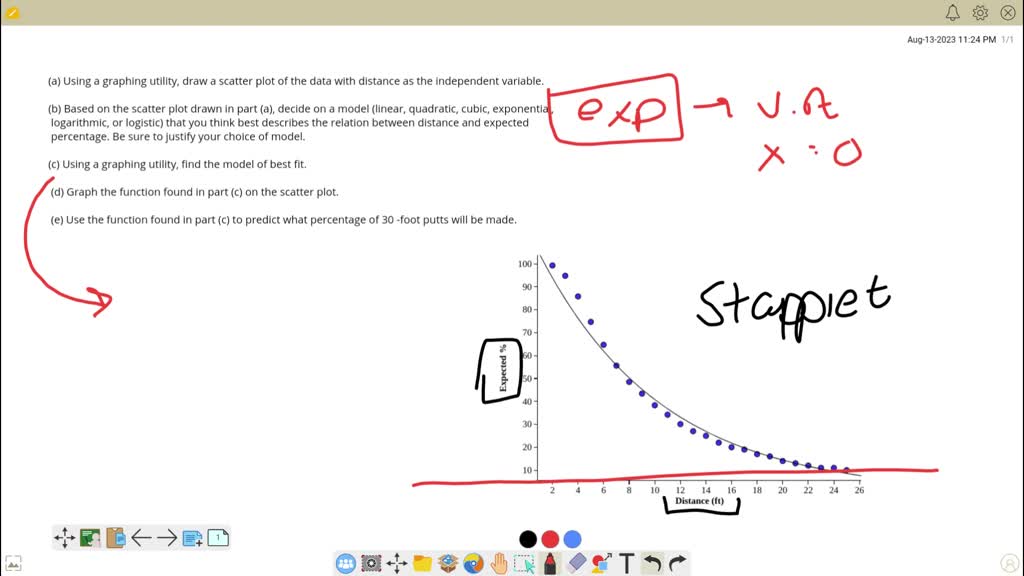1024x576 pixels.
Task: Select the Text tool
Action: coord(626,563)
